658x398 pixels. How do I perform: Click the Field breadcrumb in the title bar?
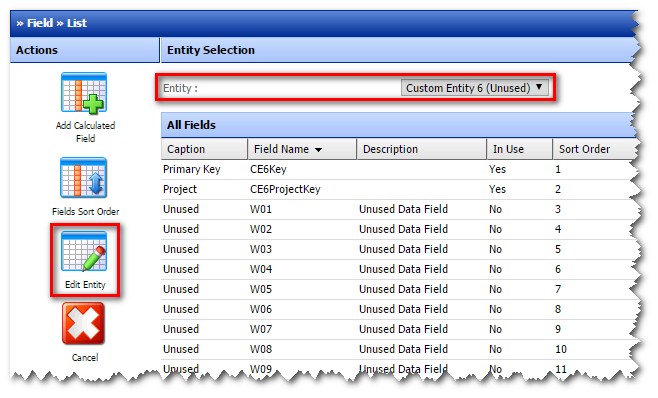click(x=40, y=23)
